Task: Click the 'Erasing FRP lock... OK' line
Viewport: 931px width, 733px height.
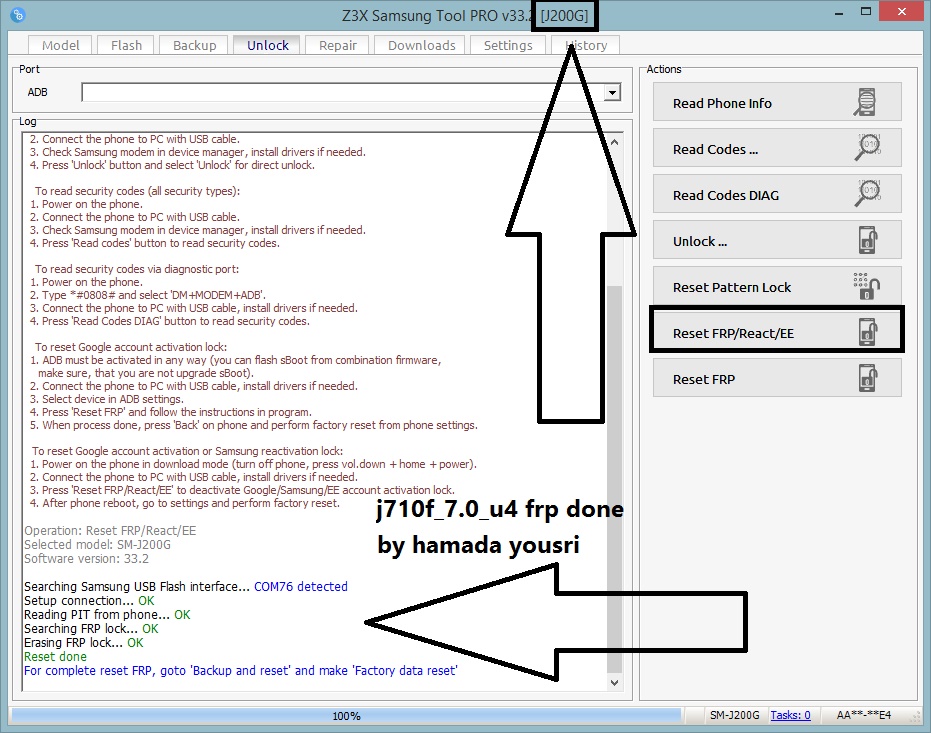Action: [x=84, y=642]
